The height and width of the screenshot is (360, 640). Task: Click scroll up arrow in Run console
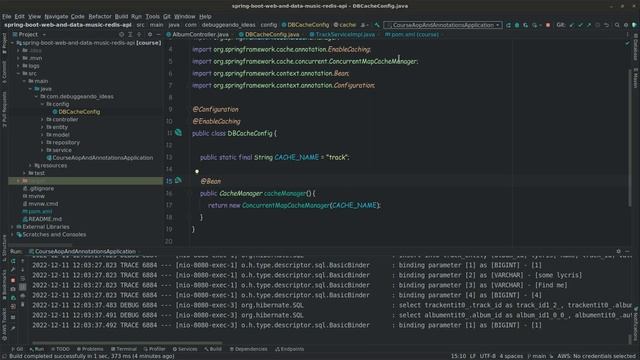(x=22, y=261)
